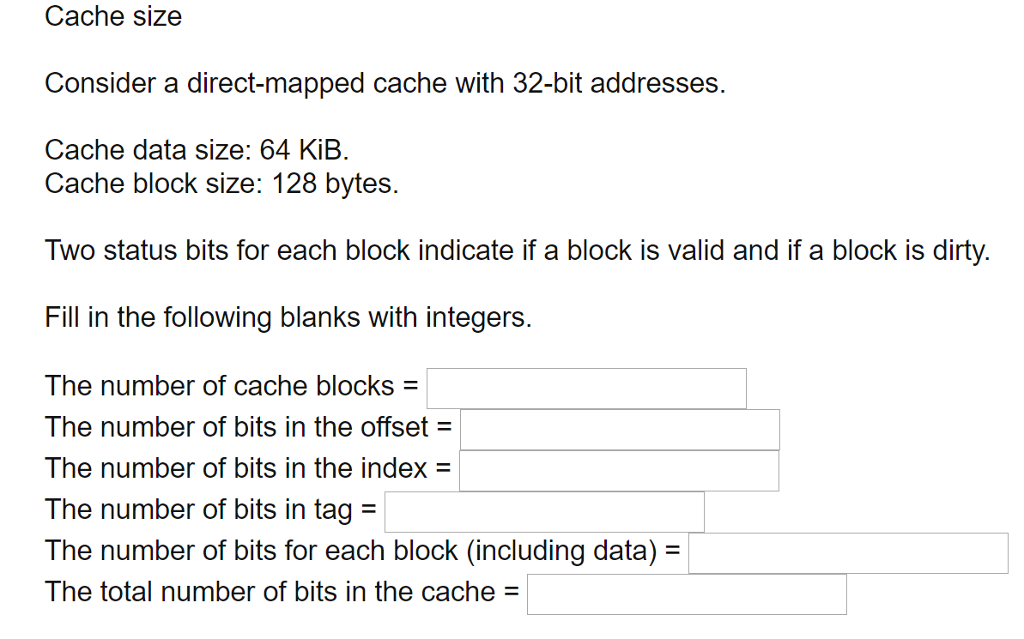This screenshot has width=1024, height=639.
Task: Click the two status bits sentence
Action: click(517, 250)
